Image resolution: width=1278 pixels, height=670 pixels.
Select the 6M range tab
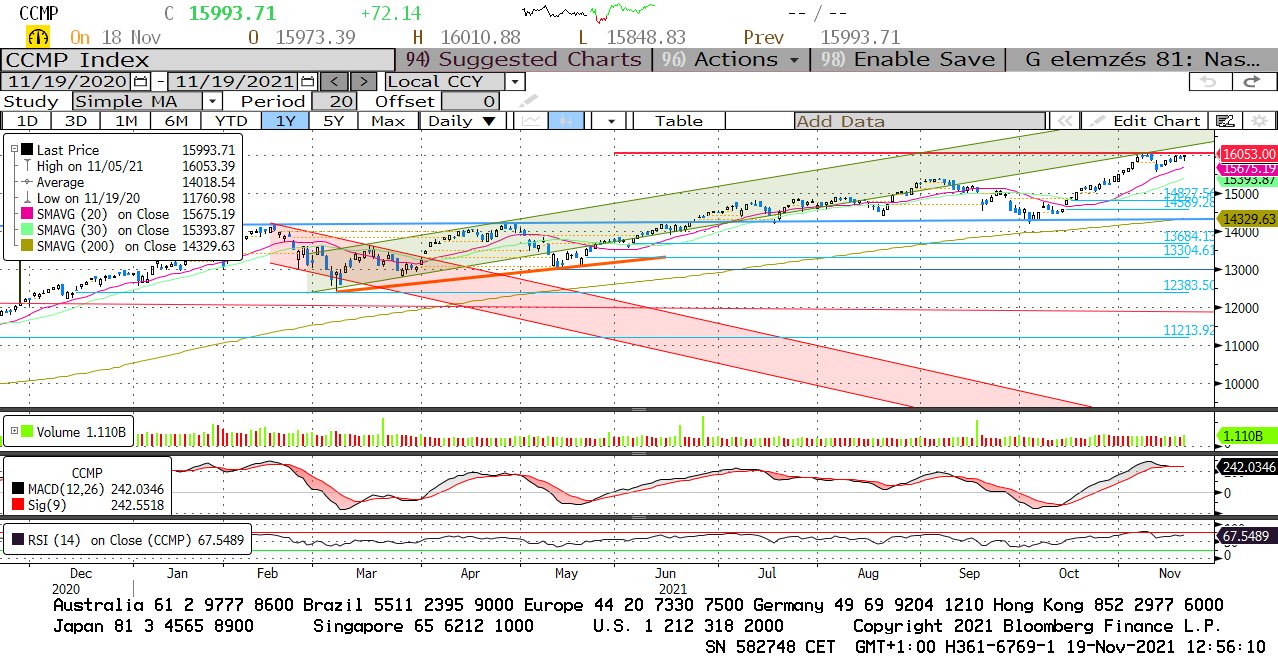pos(176,121)
